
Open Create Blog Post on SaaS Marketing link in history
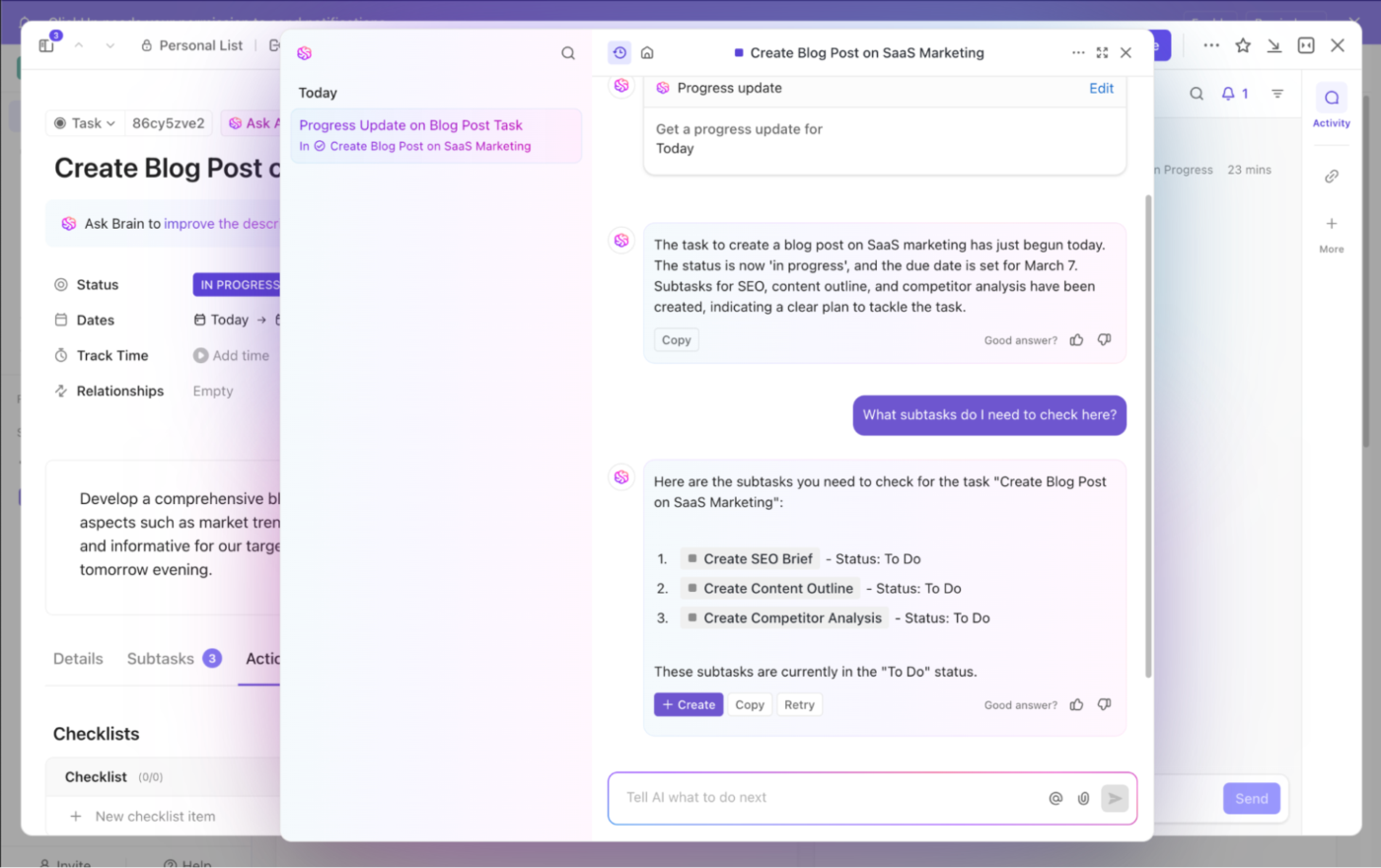click(430, 146)
